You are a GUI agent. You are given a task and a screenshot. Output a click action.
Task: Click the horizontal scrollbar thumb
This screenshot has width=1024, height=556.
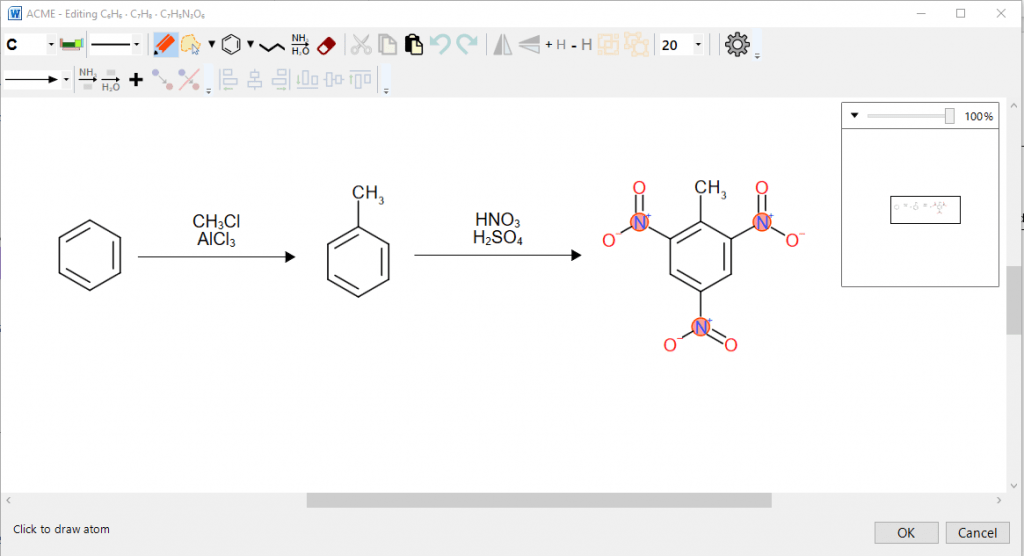[539, 500]
